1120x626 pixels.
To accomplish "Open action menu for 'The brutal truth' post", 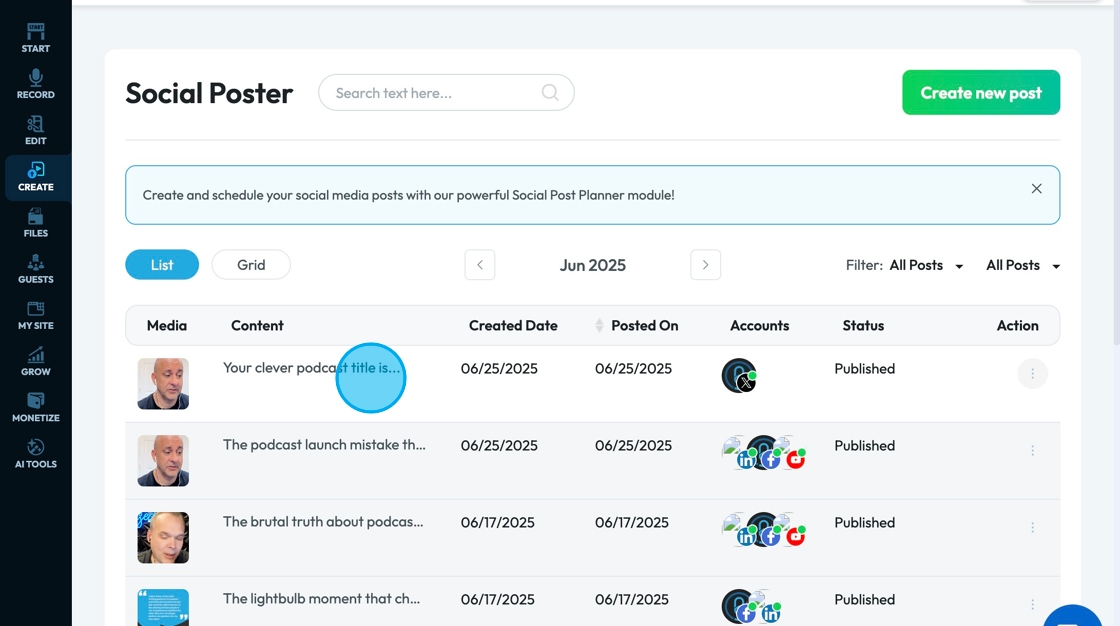I will (1032, 527).
